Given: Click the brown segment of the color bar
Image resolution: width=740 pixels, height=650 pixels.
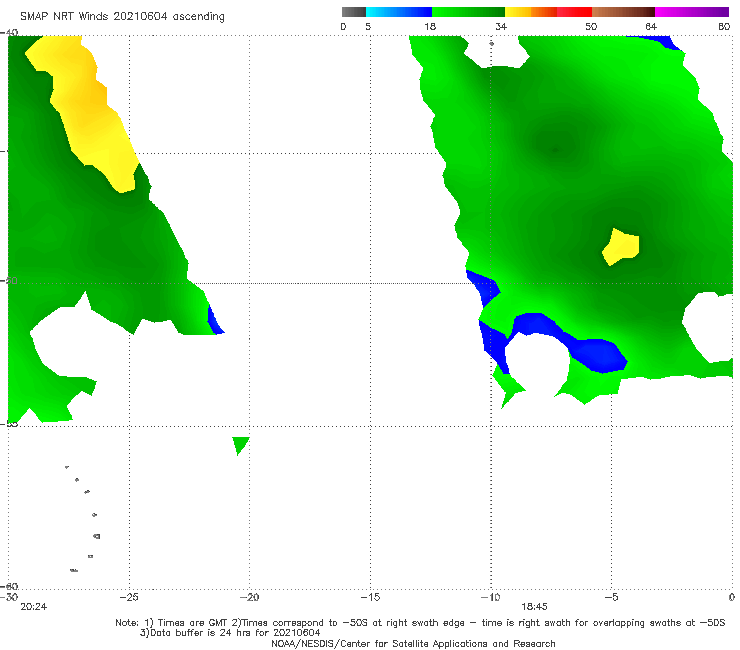Looking at the screenshot, I should [x=623, y=12].
